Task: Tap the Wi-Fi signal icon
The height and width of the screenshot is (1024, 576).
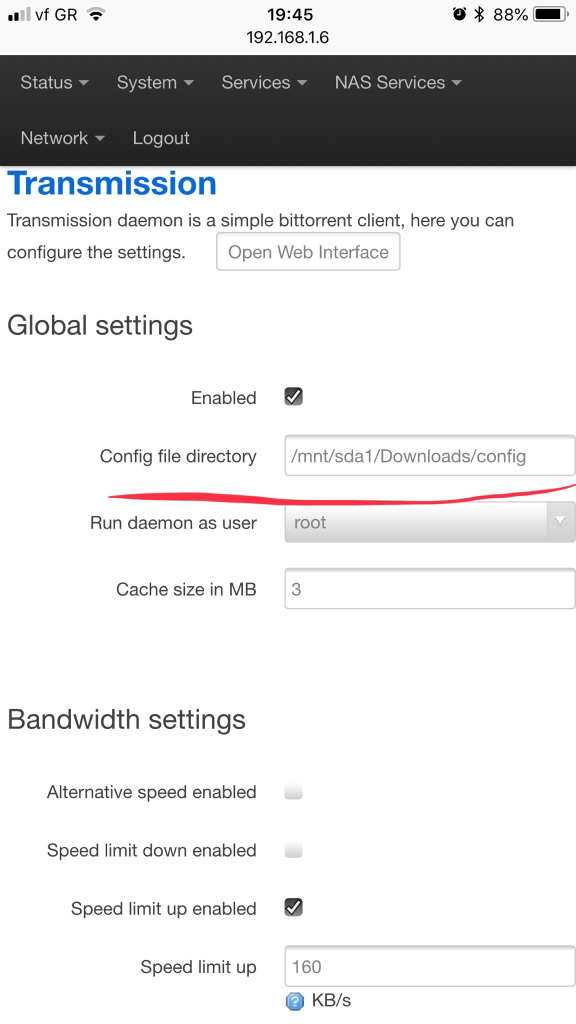Action: (x=96, y=14)
